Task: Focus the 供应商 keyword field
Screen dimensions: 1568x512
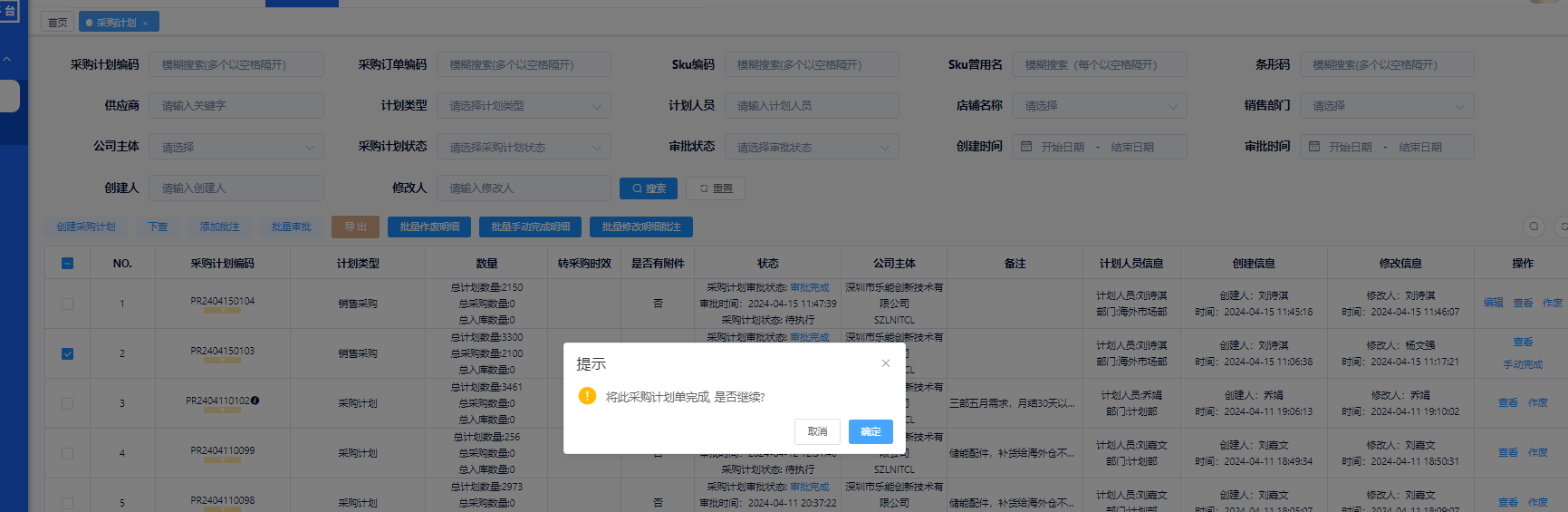Action: click(x=236, y=106)
